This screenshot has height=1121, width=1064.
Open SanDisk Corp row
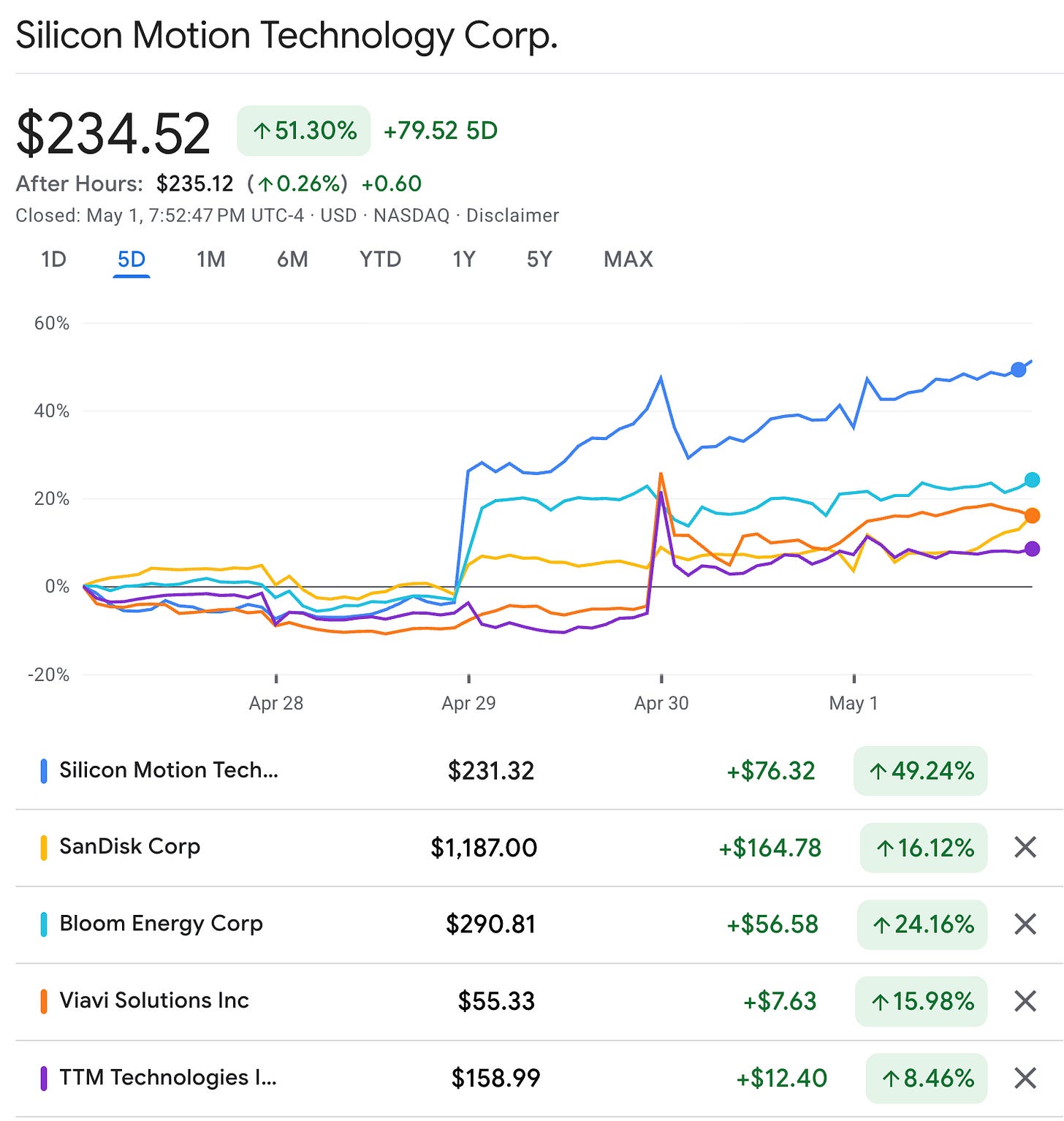(x=539, y=848)
